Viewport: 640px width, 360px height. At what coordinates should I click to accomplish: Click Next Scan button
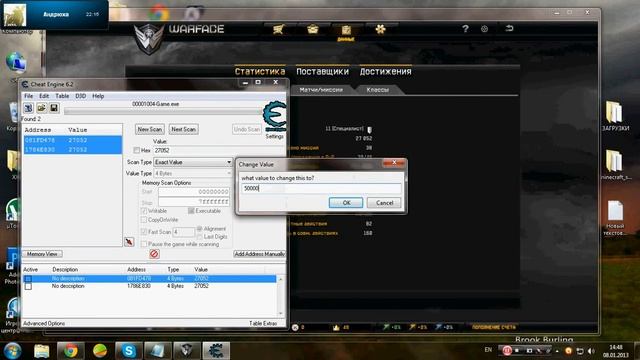coord(183,129)
